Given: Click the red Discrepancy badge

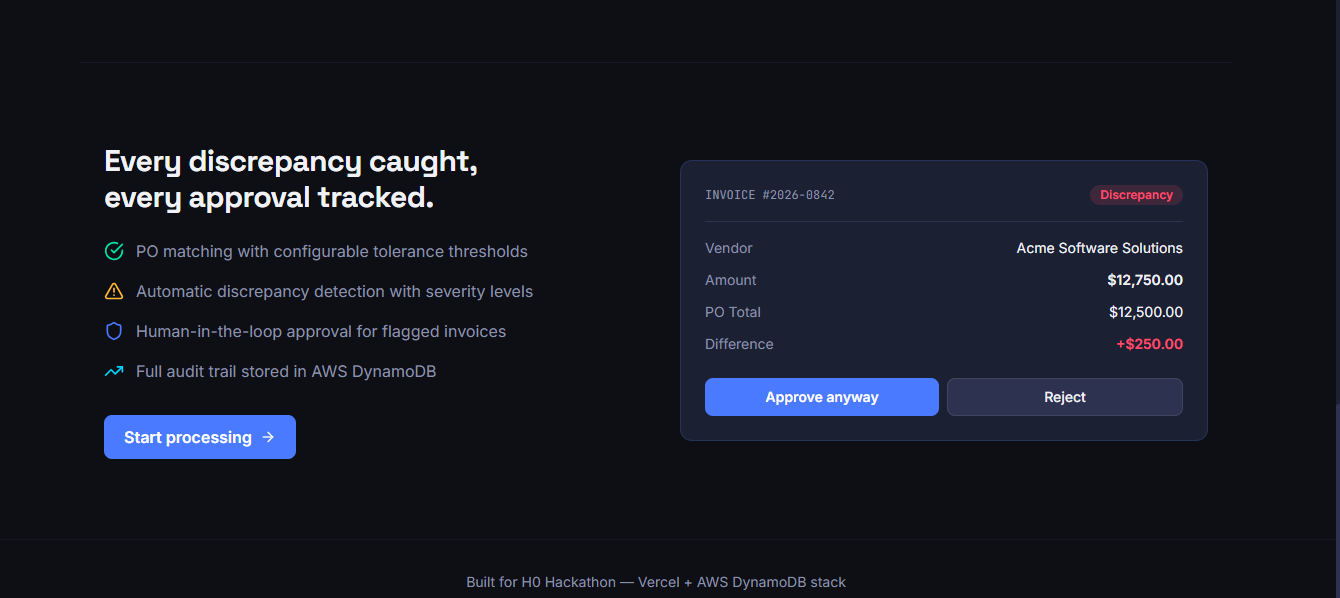Looking at the screenshot, I should point(1136,195).
